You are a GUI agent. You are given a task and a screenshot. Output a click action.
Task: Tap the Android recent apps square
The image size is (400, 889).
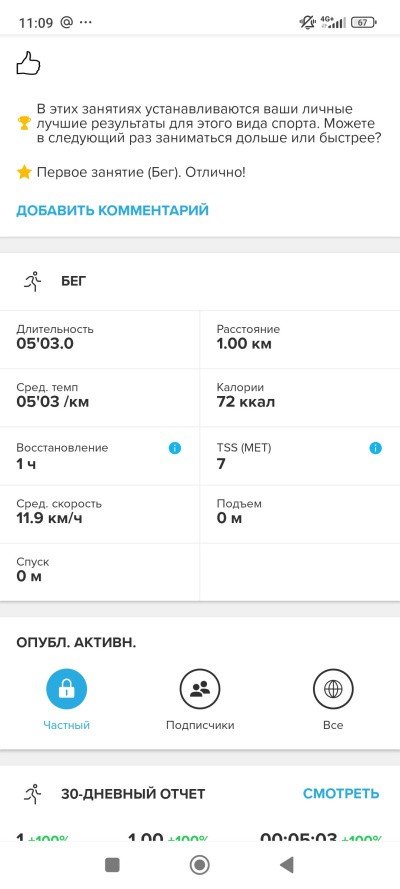point(112,865)
